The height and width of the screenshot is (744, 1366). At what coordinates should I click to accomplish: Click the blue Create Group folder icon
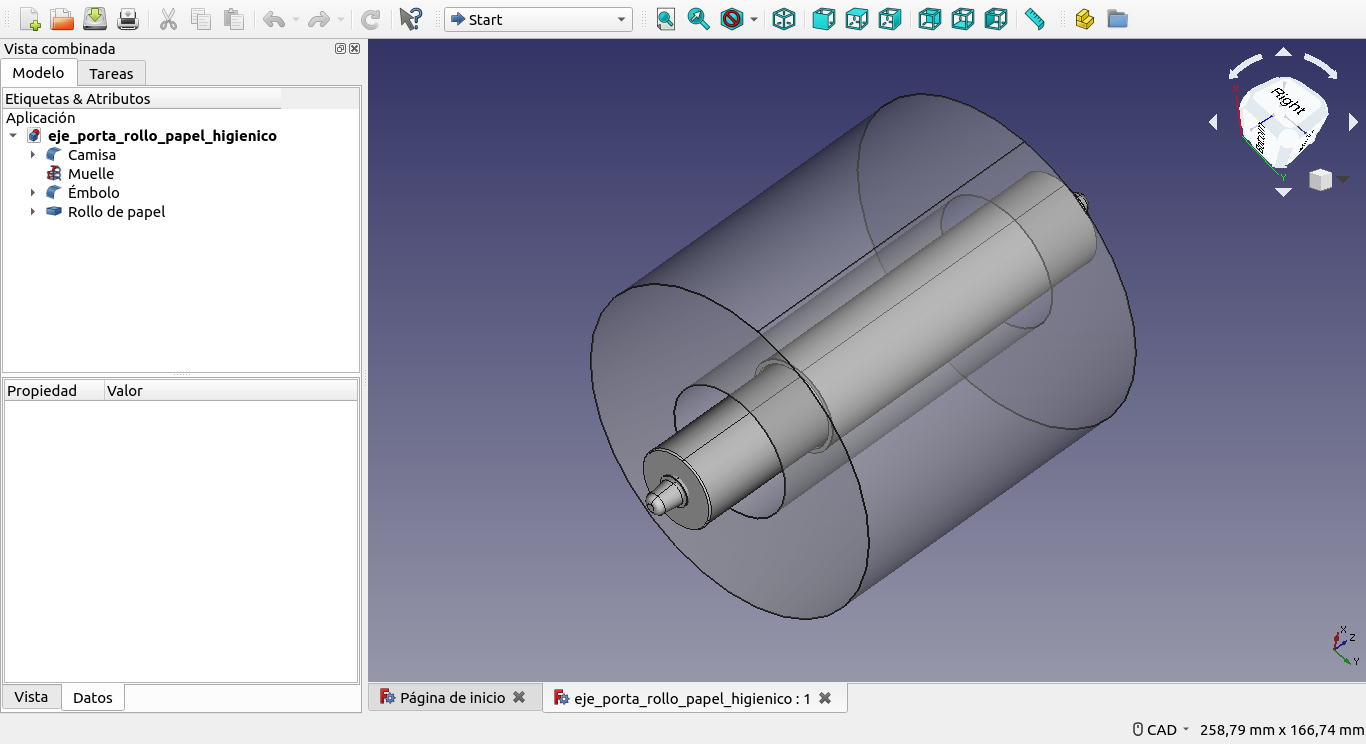pos(1117,19)
